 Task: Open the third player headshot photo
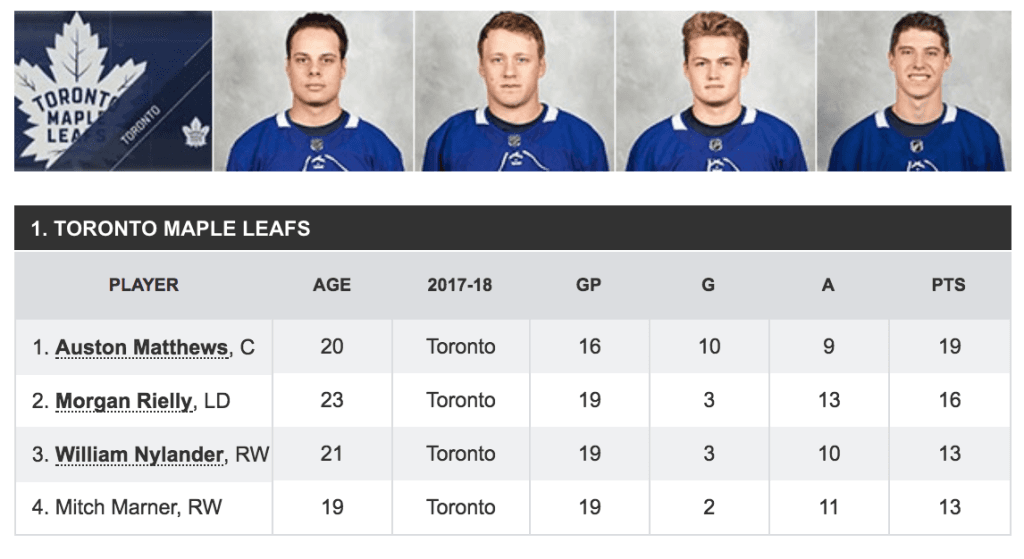point(715,91)
